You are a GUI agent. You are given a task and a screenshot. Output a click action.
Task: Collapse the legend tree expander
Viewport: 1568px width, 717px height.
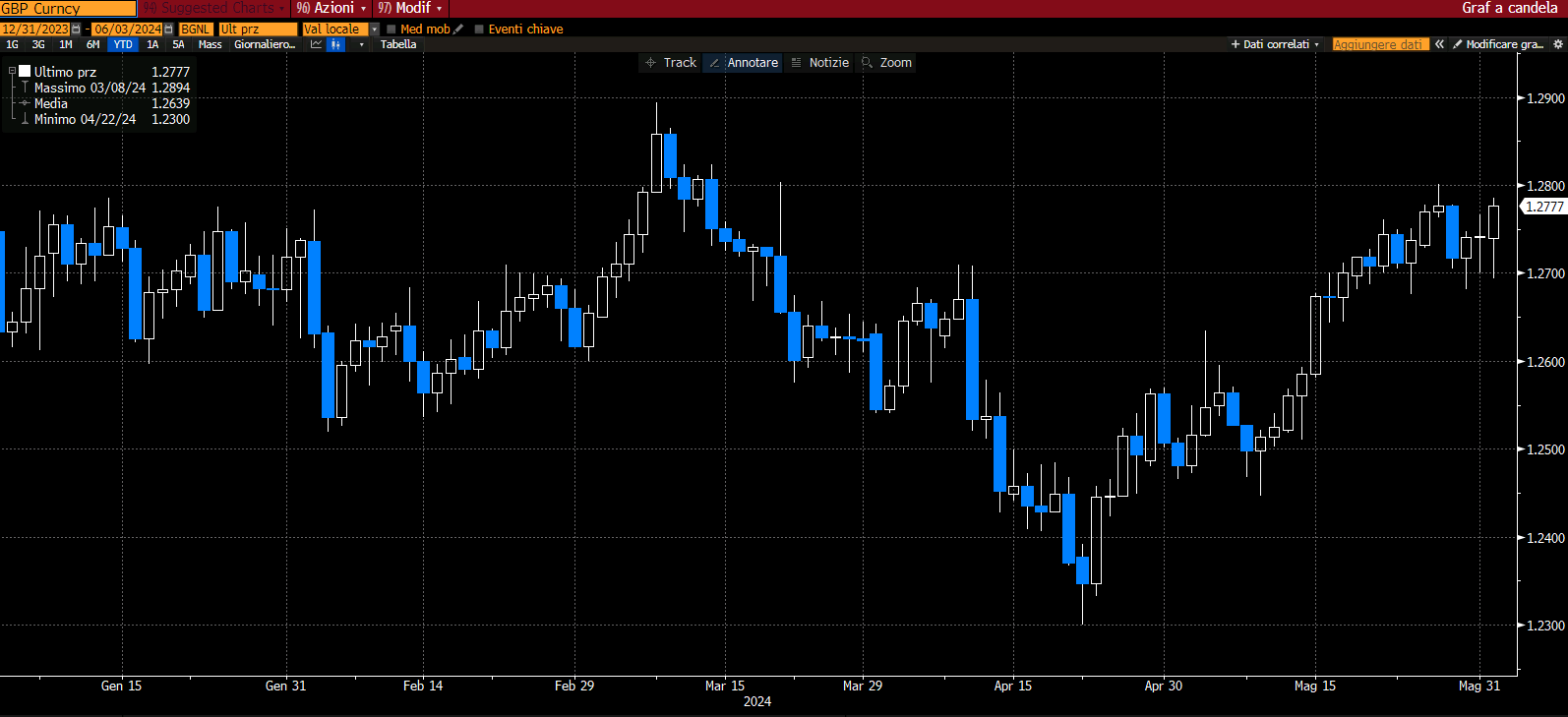pyautogui.click(x=12, y=72)
